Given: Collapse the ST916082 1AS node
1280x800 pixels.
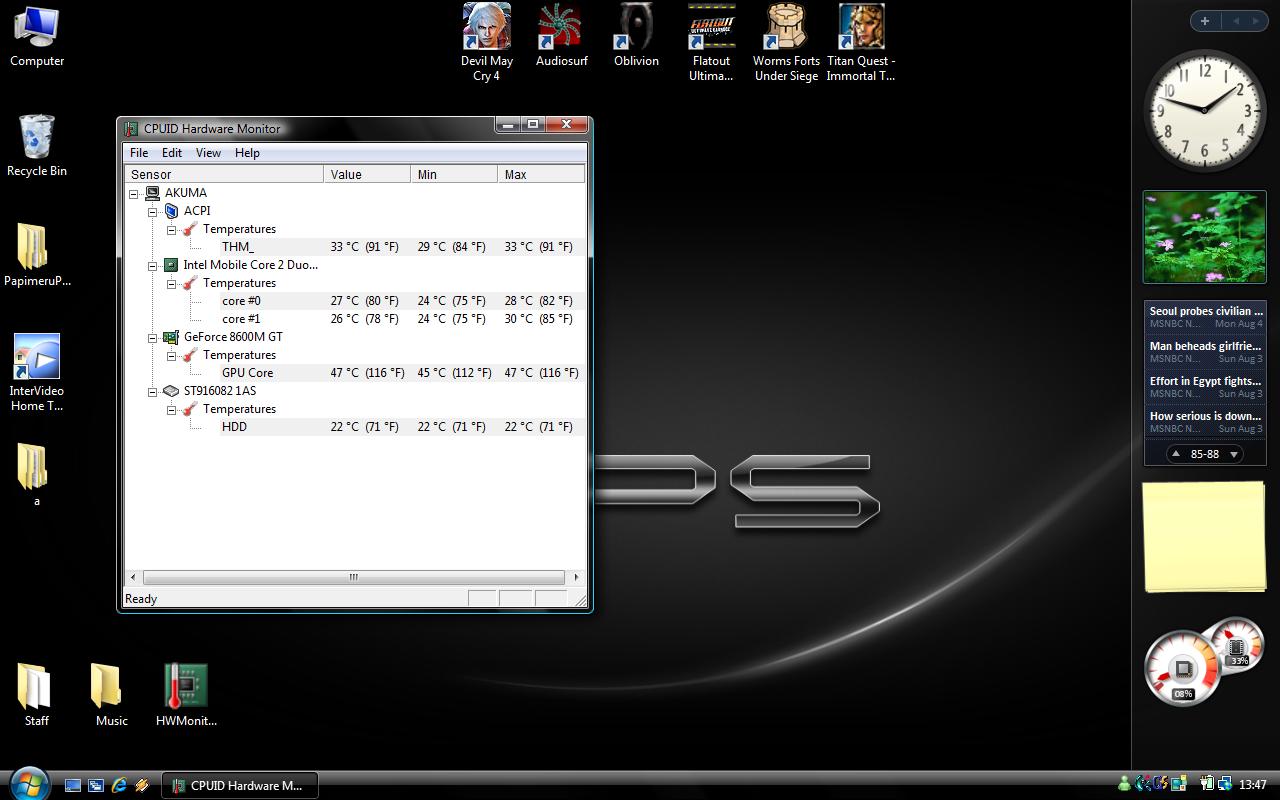Looking at the screenshot, I should [153, 392].
